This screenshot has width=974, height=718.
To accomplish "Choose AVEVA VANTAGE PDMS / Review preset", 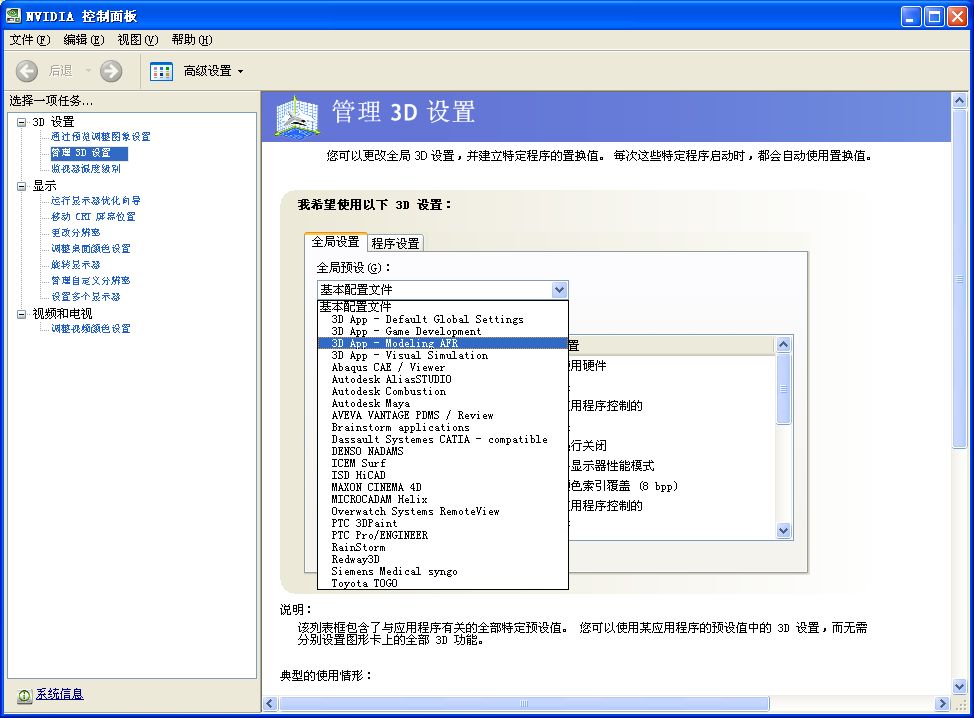I will (443, 415).
